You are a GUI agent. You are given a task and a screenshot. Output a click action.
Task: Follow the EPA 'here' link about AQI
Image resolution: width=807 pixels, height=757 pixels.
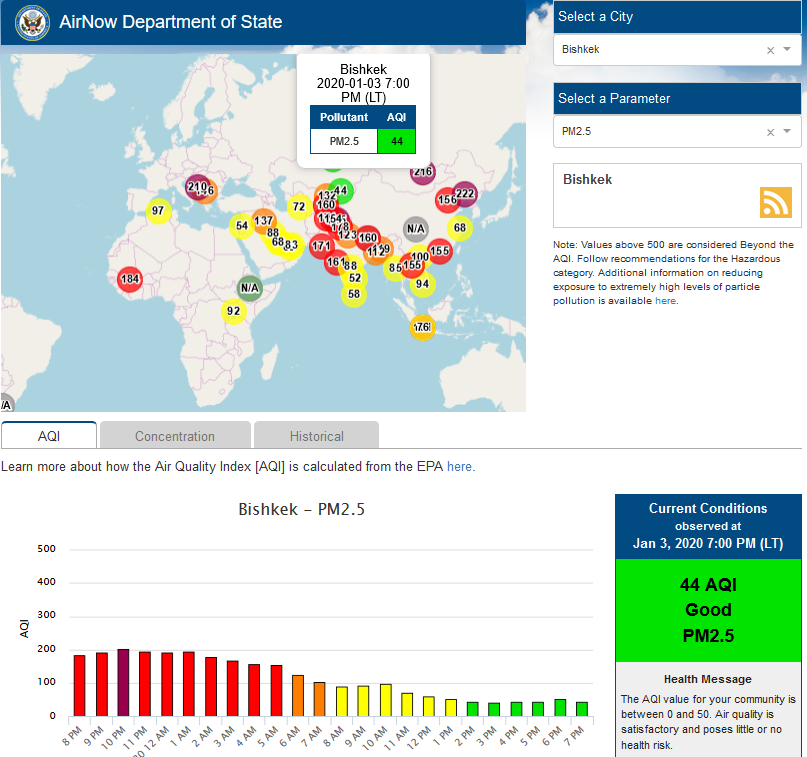pos(460,467)
